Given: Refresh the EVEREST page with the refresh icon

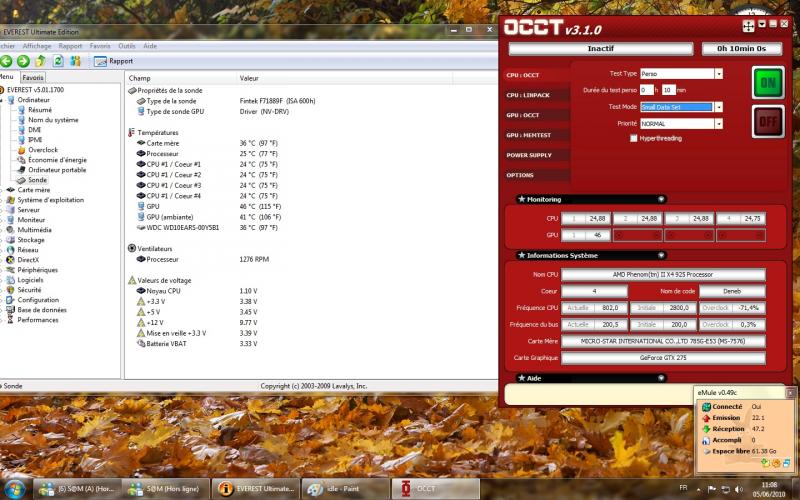Looking at the screenshot, I should [x=58, y=61].
